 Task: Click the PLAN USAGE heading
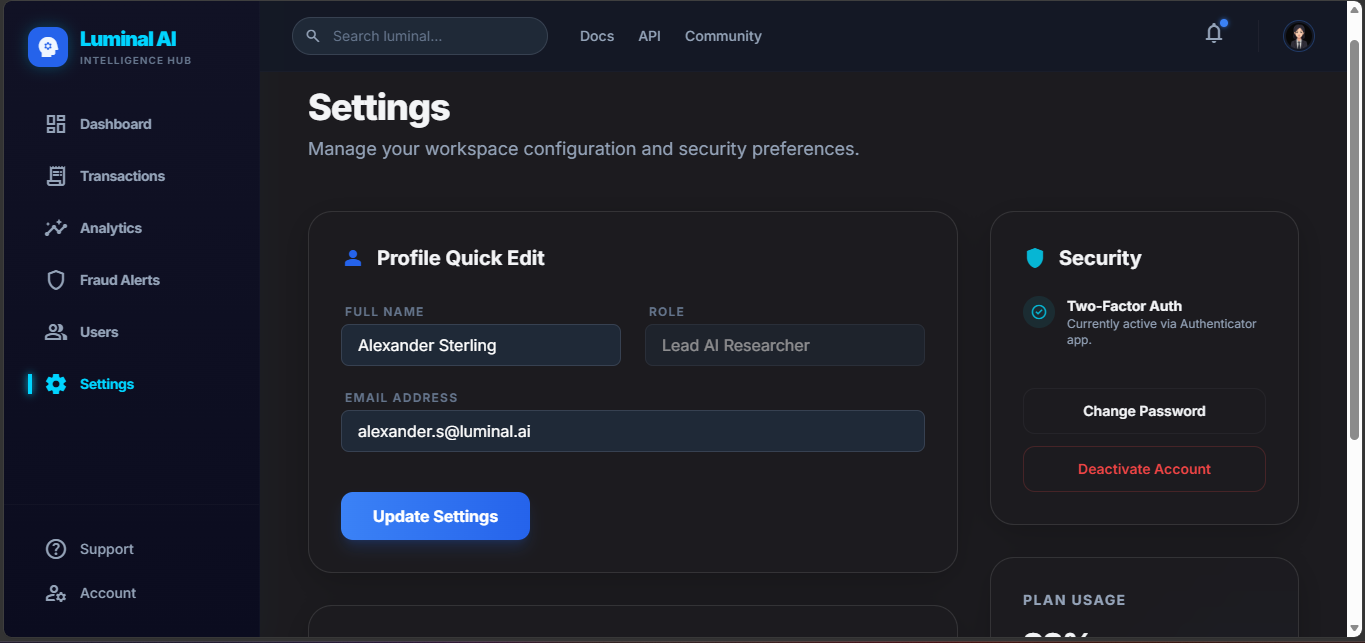click(1074, 600)
